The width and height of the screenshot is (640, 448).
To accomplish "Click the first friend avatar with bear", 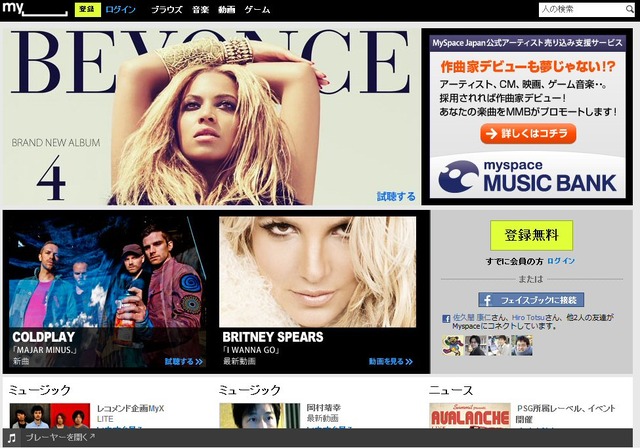I will tap(451, 344).
